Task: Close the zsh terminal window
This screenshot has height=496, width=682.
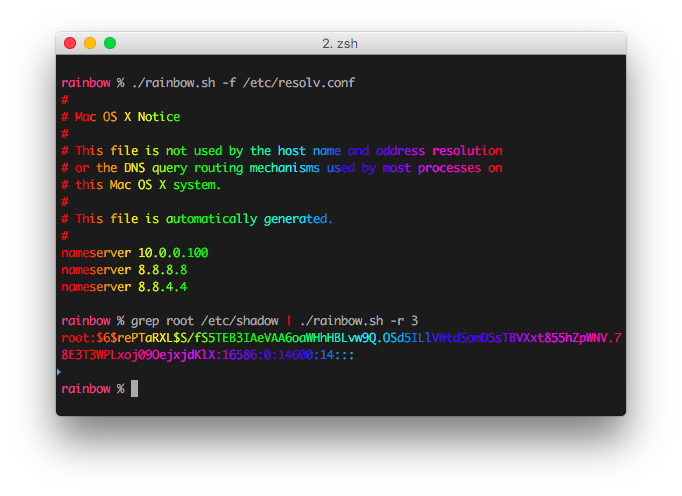Action: [70, 43]
